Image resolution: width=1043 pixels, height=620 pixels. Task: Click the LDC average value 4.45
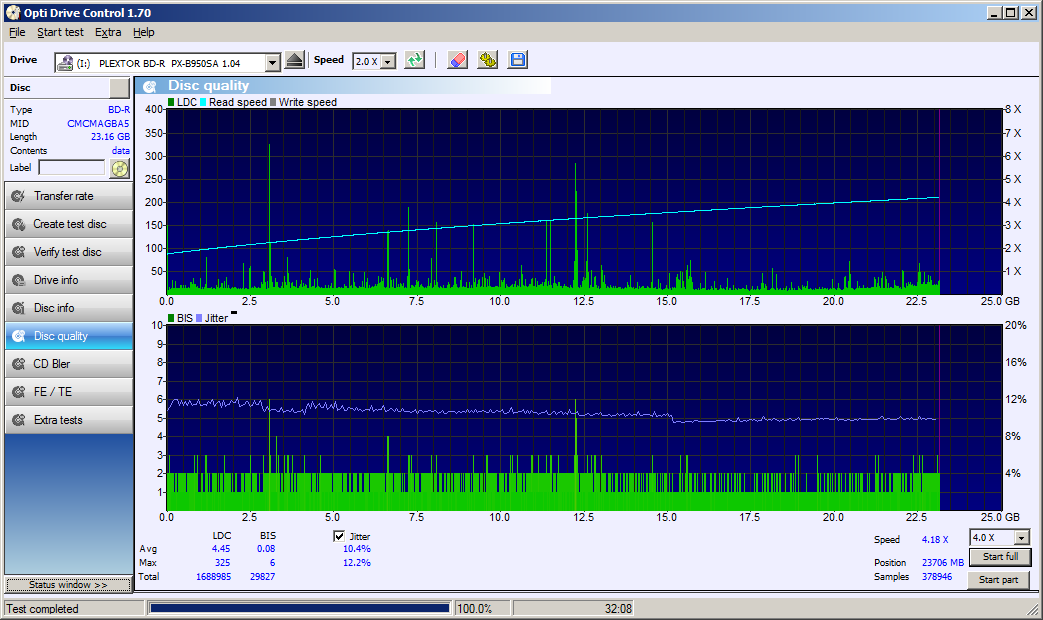[221, 549]
